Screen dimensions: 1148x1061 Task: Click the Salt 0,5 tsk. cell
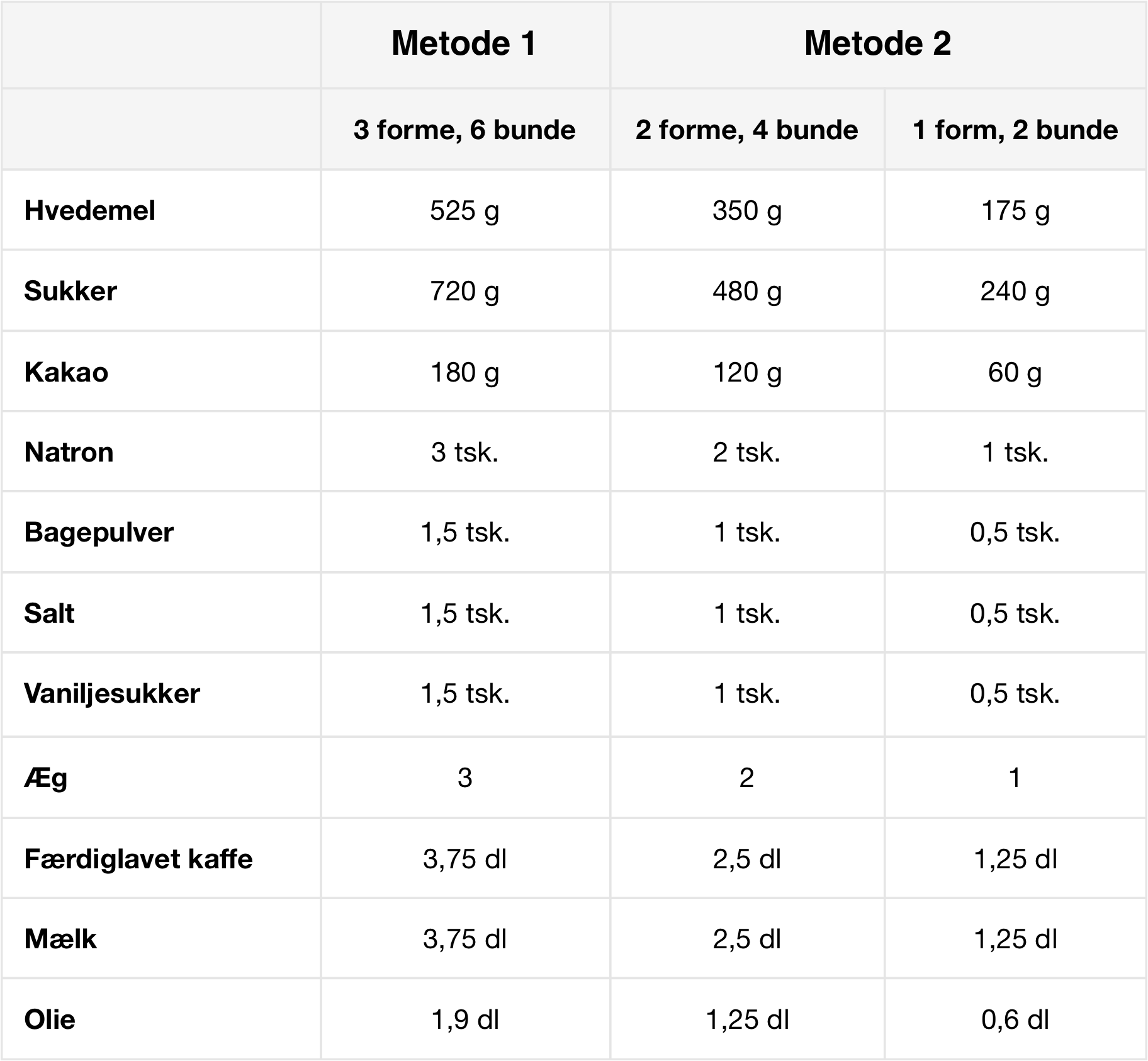[x=1015, y=613]
